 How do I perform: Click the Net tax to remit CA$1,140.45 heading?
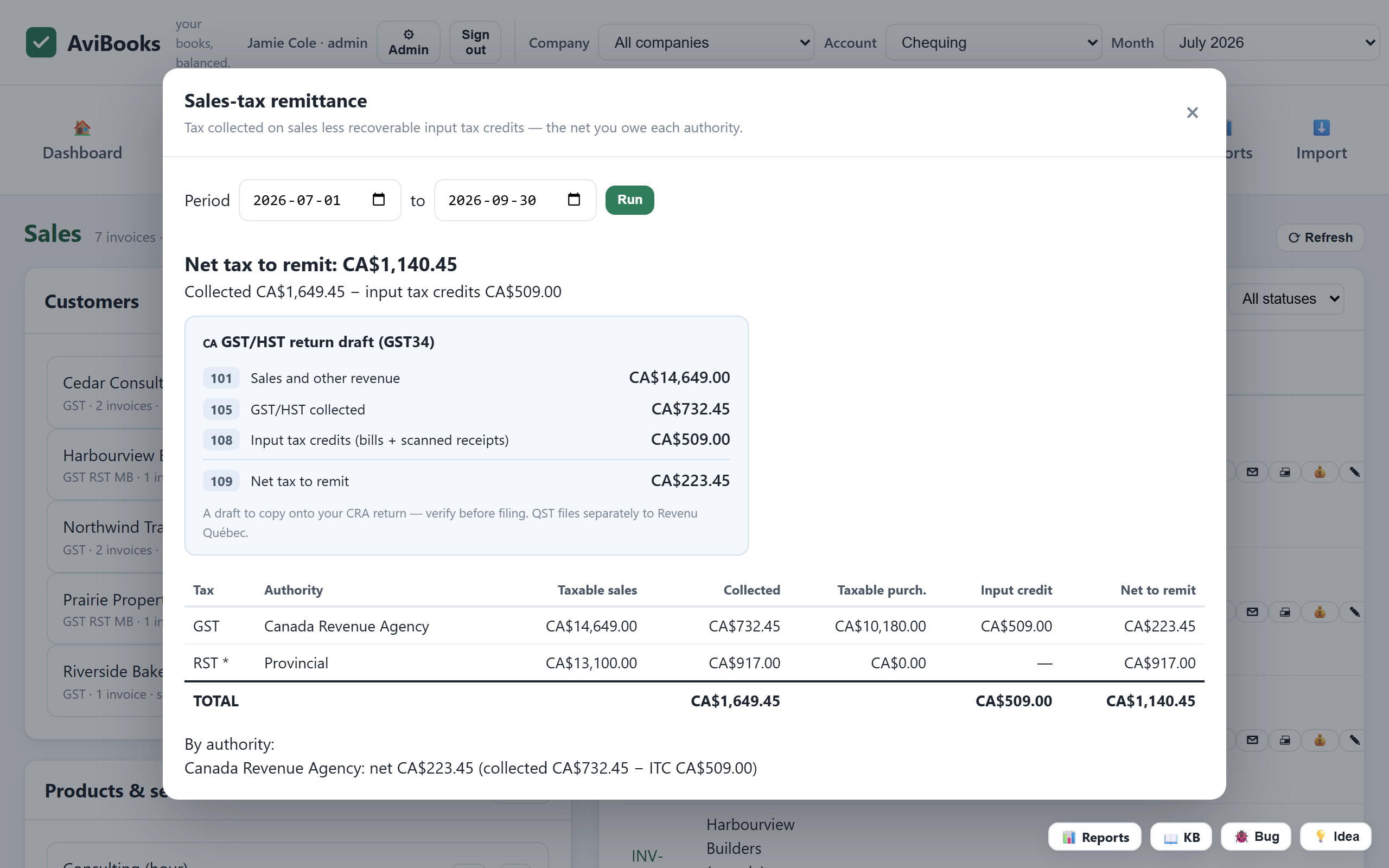(320, 264)
